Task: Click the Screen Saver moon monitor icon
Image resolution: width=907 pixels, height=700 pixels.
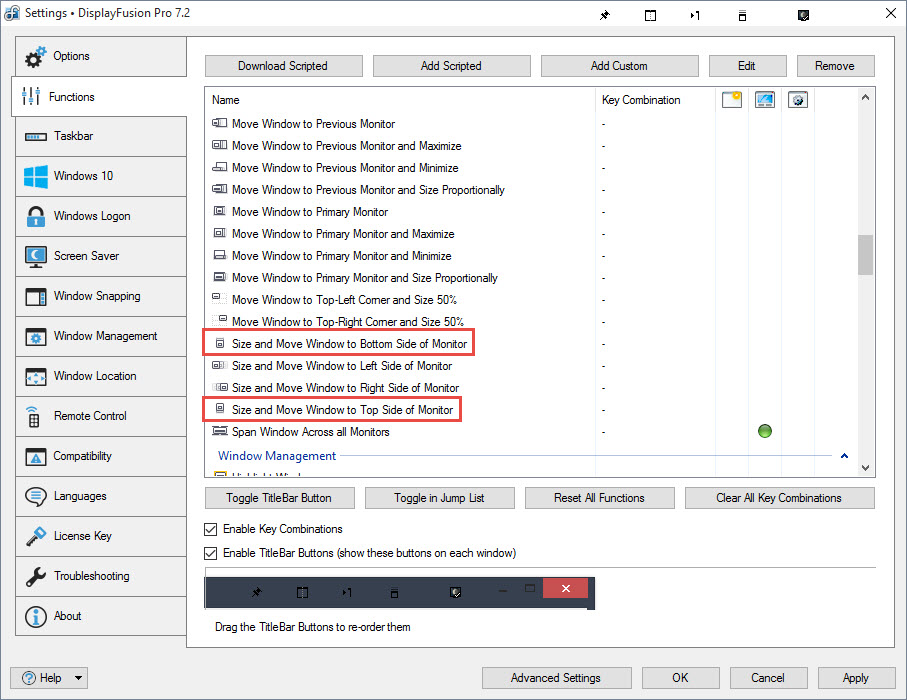Action: [36, 256]
